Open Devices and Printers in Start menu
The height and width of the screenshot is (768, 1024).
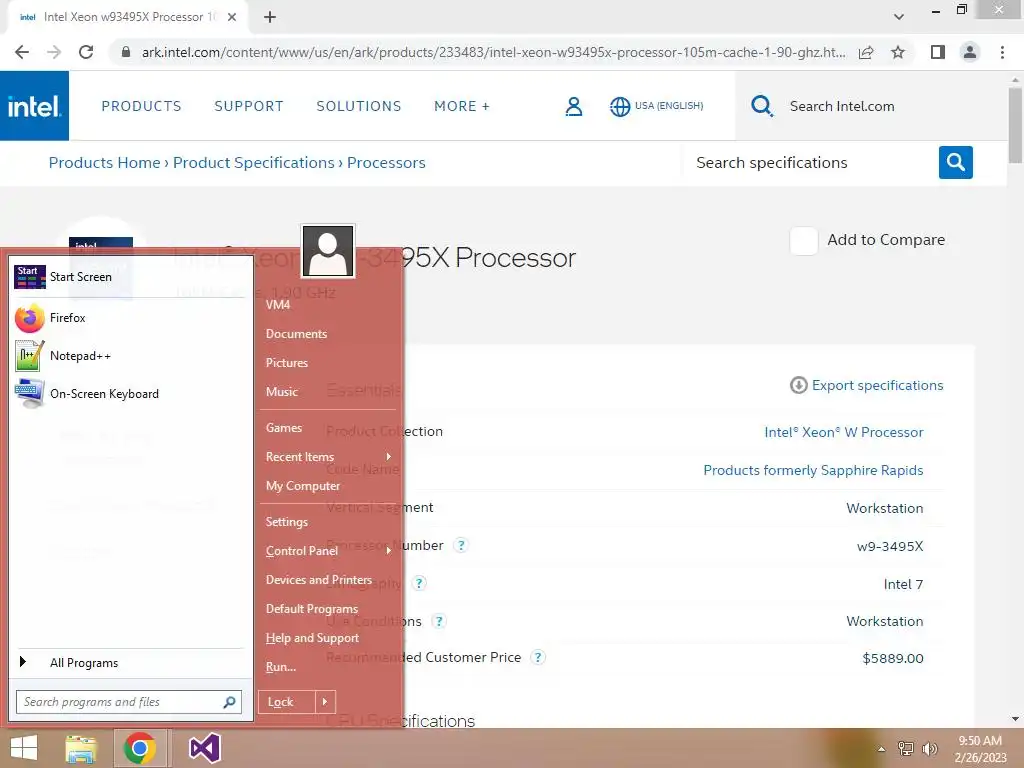click(319, 580)
